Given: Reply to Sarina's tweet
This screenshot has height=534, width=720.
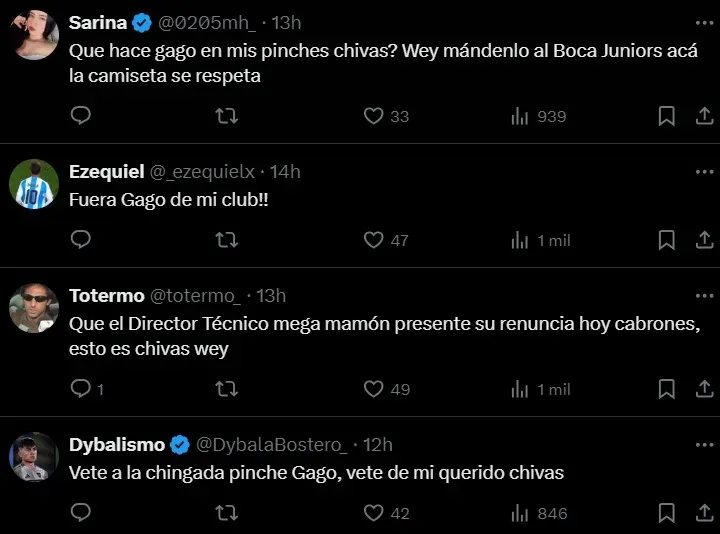Looking at the screenshot, I should click(81, 116).
